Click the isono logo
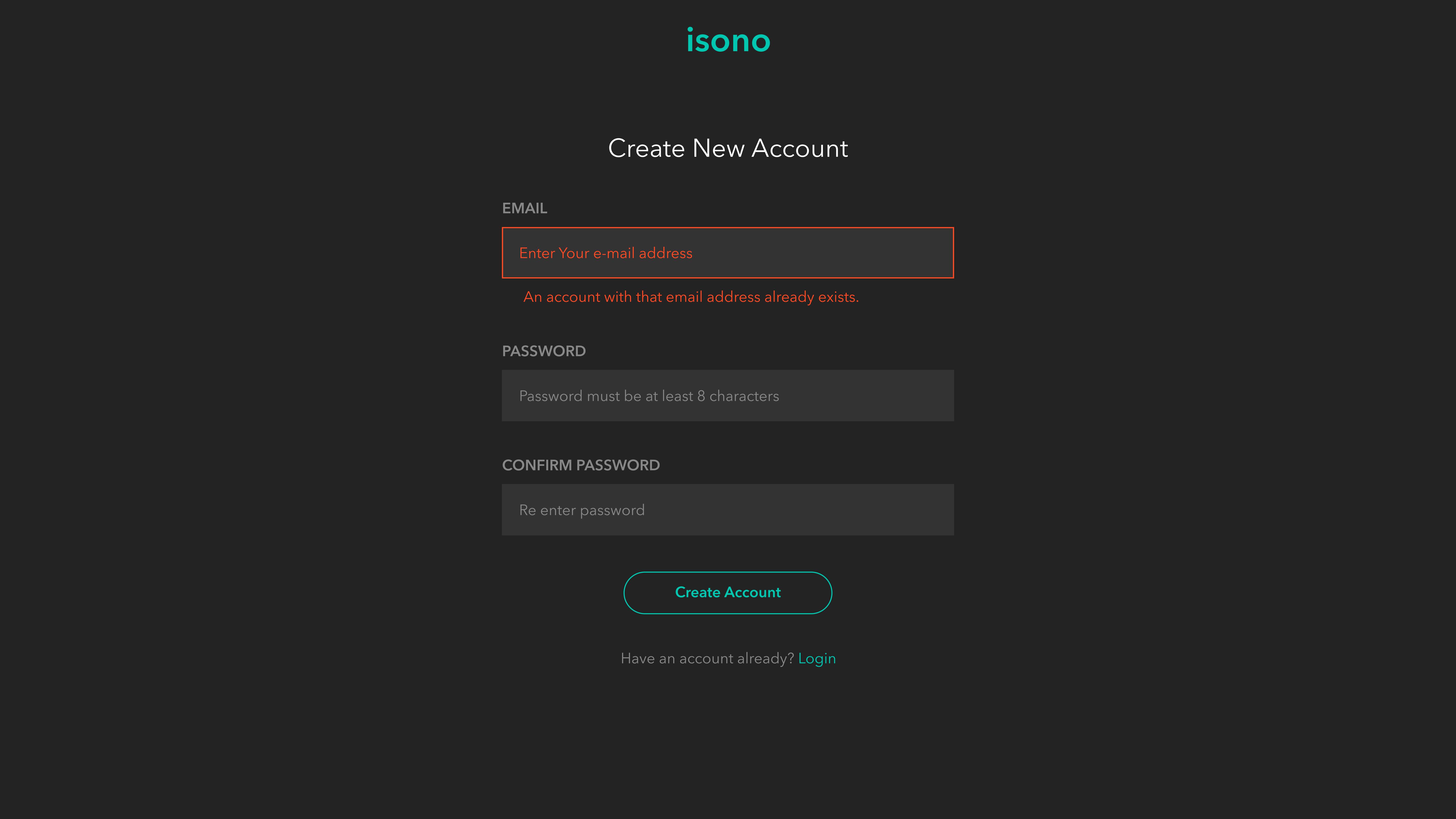 pyautogui.click(x=728, y=41)
